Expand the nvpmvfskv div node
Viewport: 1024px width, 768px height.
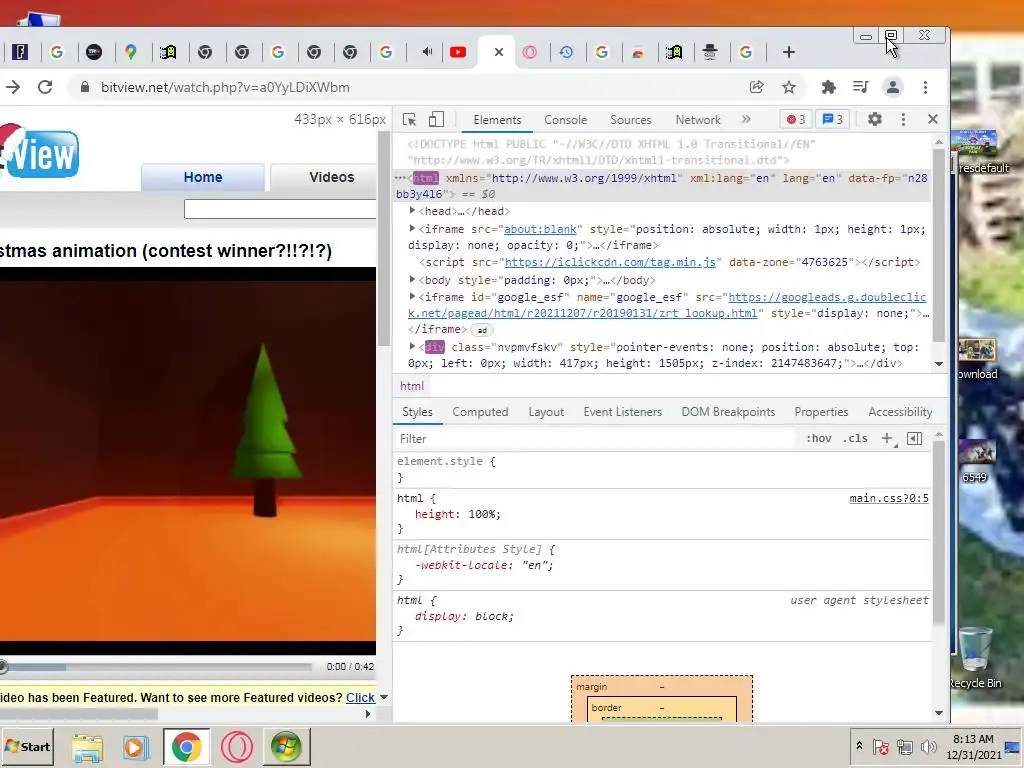(412, 346)
